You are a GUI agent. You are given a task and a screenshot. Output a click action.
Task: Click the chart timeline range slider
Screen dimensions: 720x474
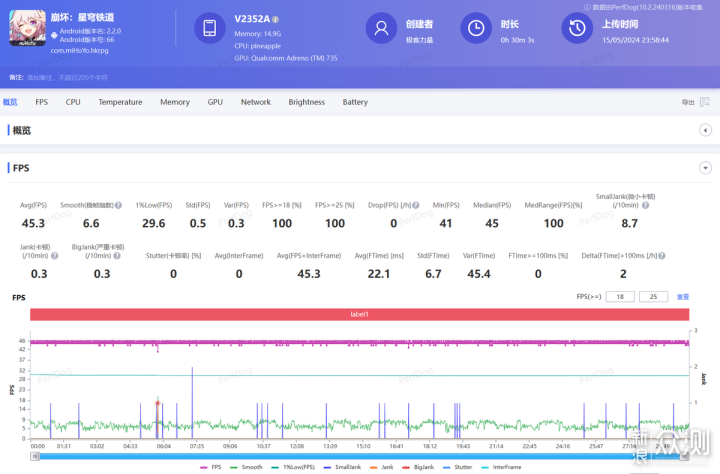(360, 456)
